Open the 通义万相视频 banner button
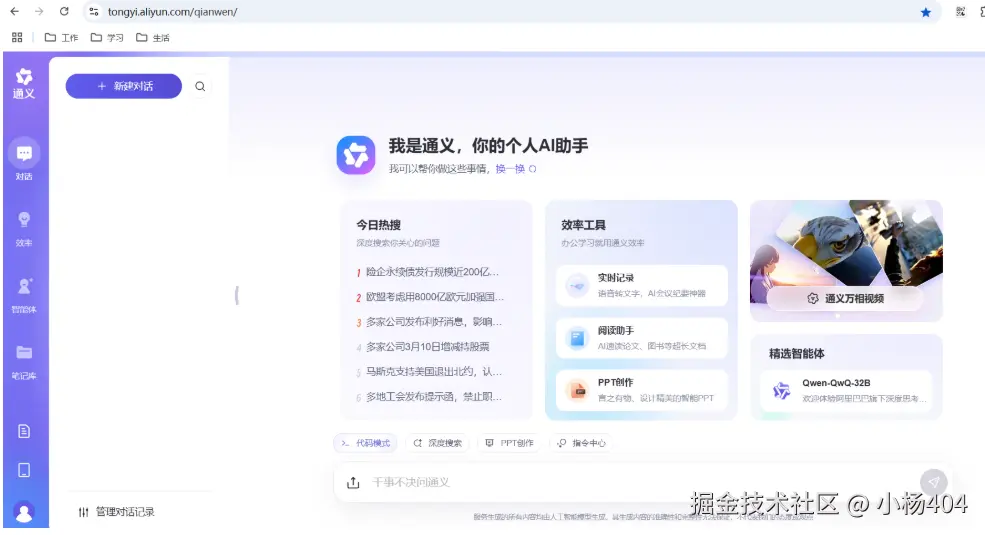This screenshot has height=535, width=985. click(x=846, y=298)
